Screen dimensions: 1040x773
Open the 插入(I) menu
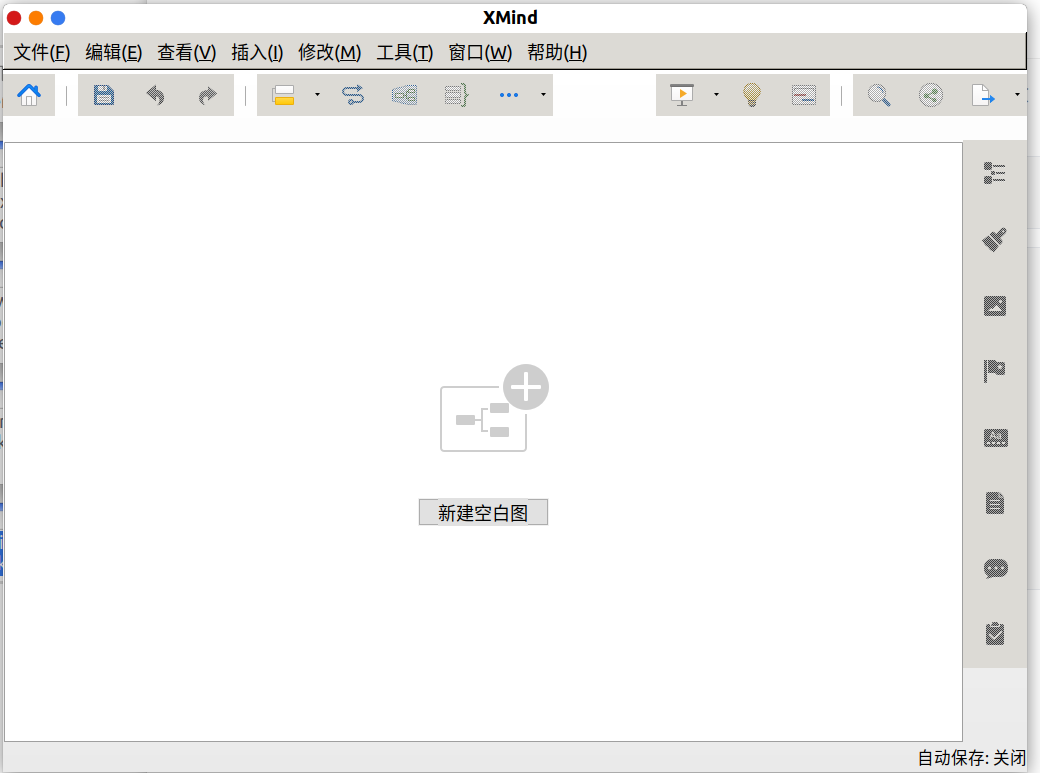tap(257, 52)
